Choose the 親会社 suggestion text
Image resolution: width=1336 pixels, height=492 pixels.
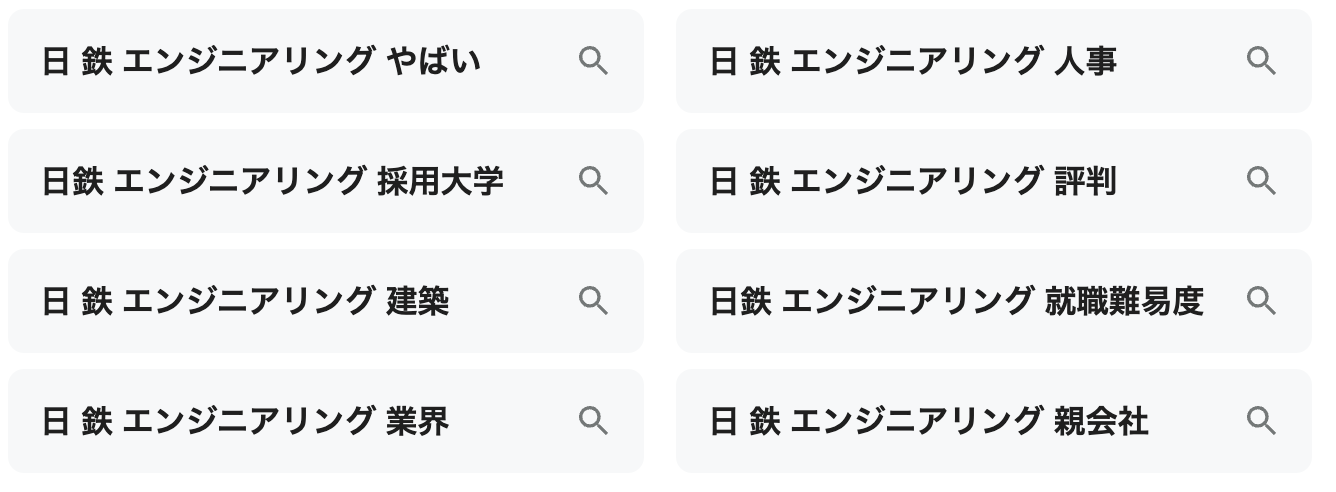click(x=929, y=422)
